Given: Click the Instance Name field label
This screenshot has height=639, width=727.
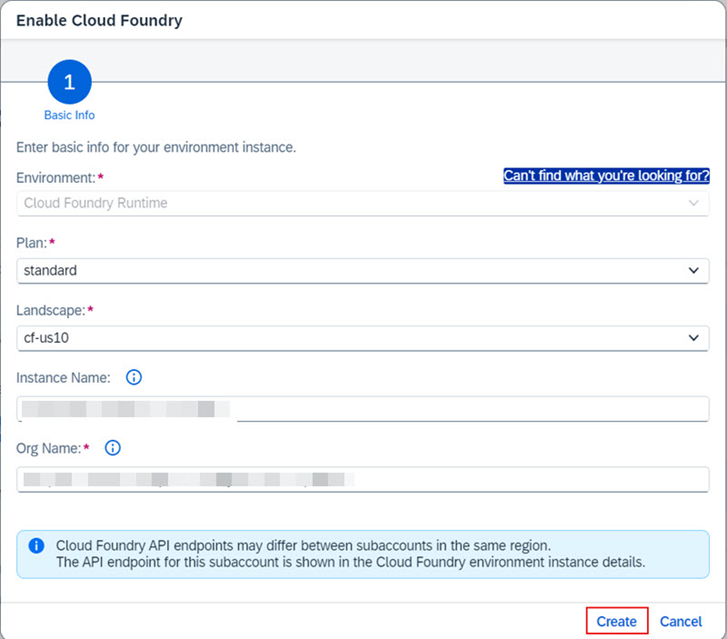Looking at the screenshot, I should 63,377.
